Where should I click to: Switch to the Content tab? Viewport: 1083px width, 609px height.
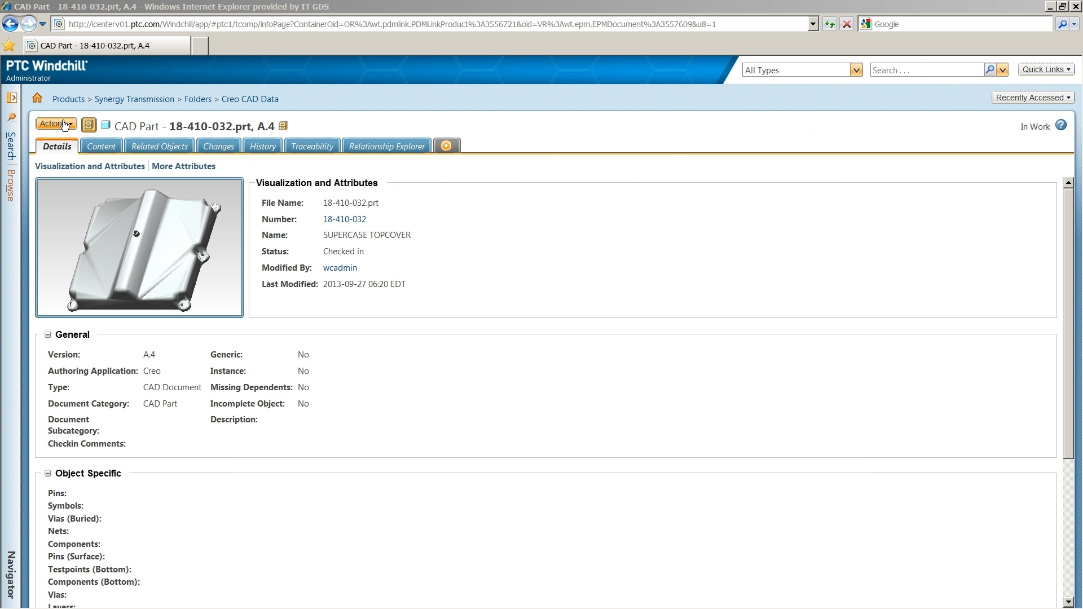click(x=101, y=146)
